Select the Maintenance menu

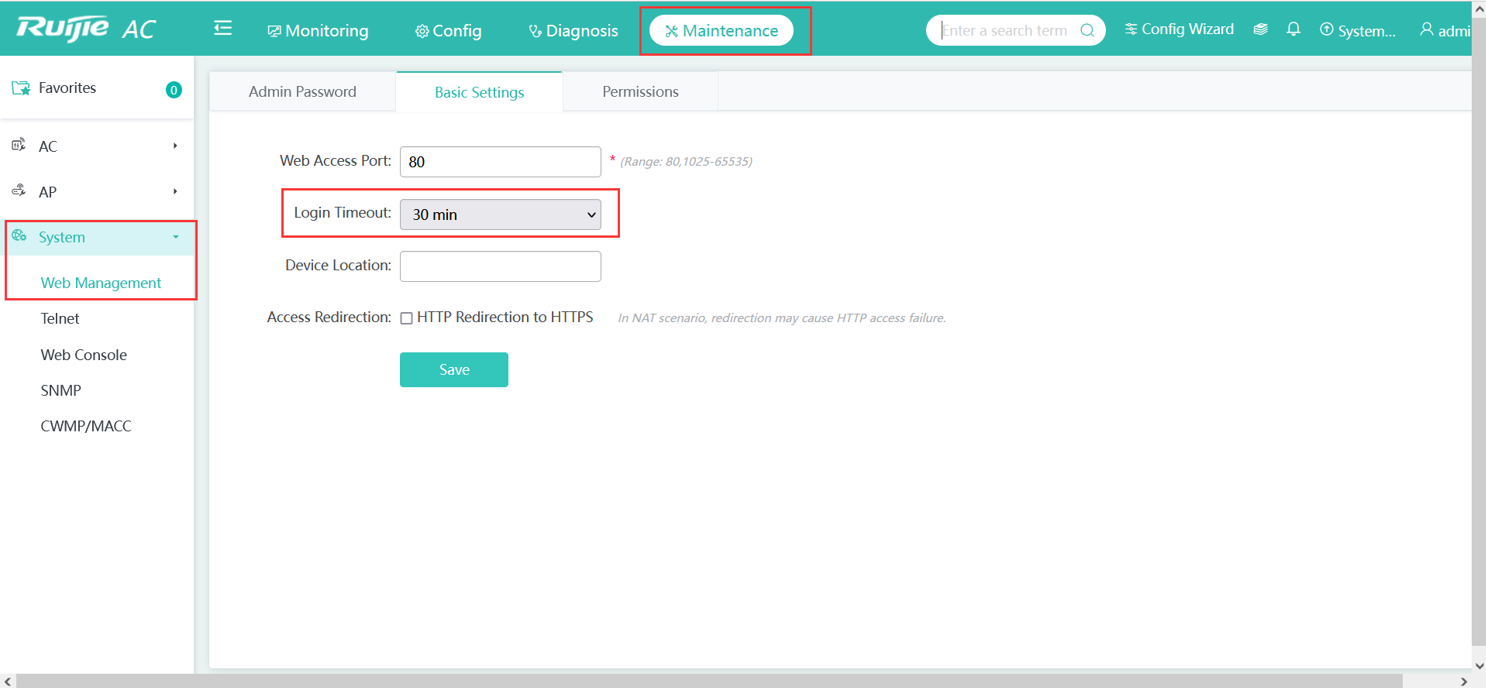click(x=721, y=31)
